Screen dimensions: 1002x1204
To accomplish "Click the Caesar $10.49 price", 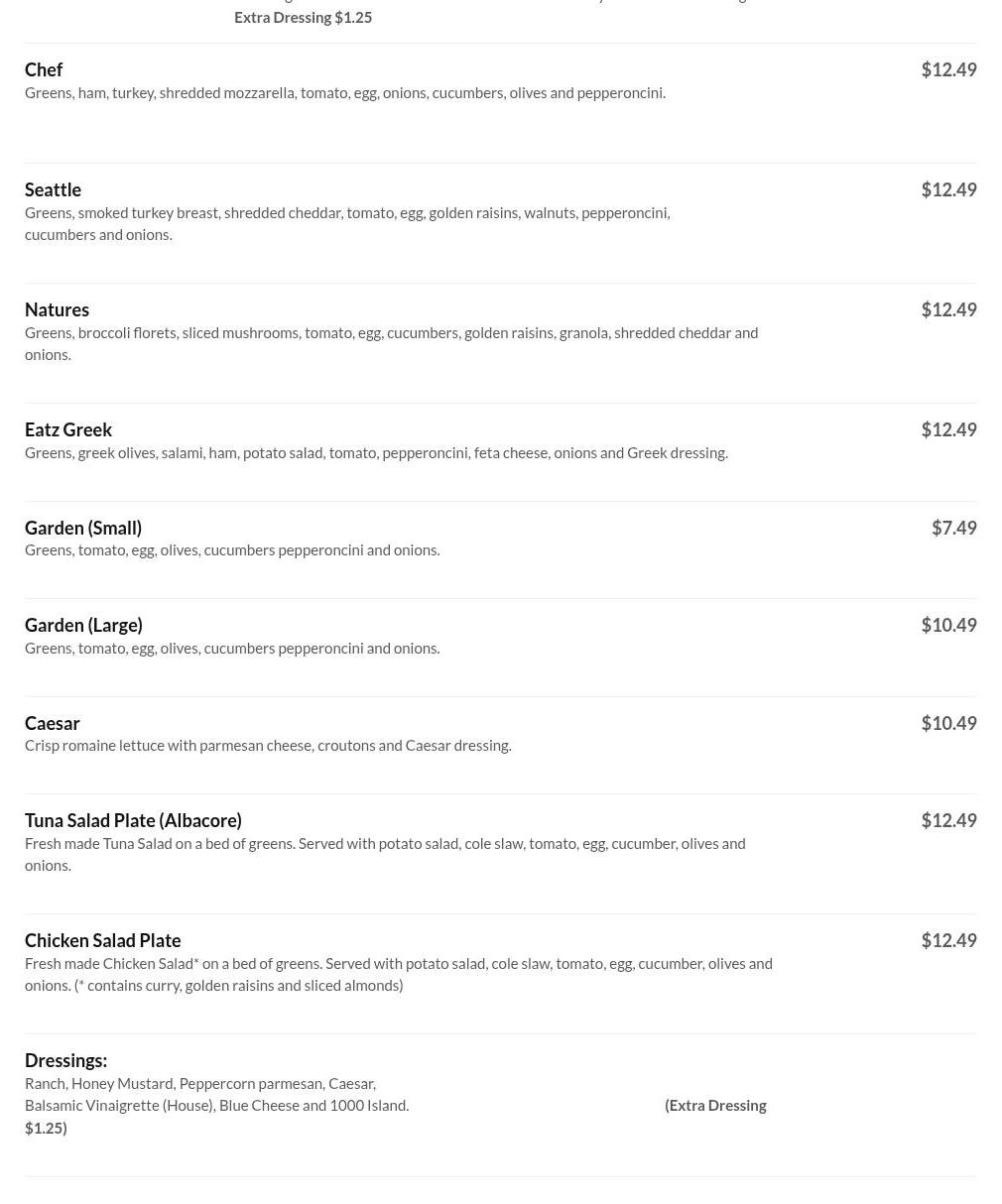I will (x=948, y=723).
